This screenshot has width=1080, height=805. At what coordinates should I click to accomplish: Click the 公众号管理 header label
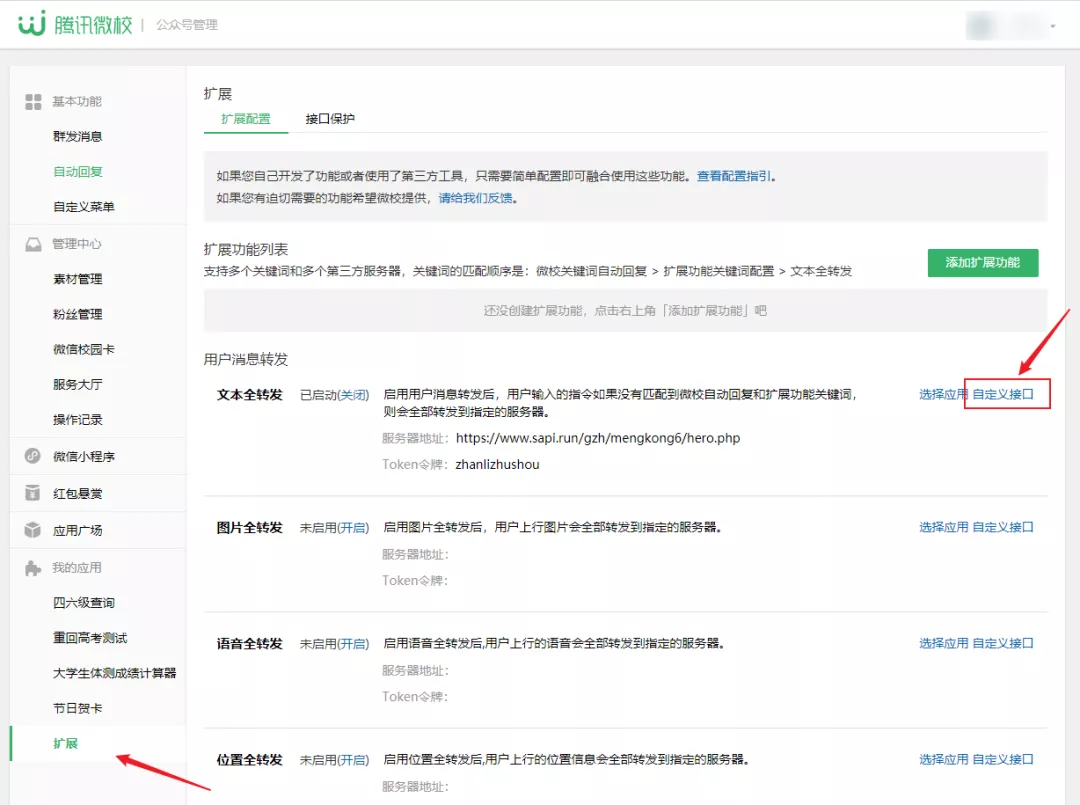point(187,25)
